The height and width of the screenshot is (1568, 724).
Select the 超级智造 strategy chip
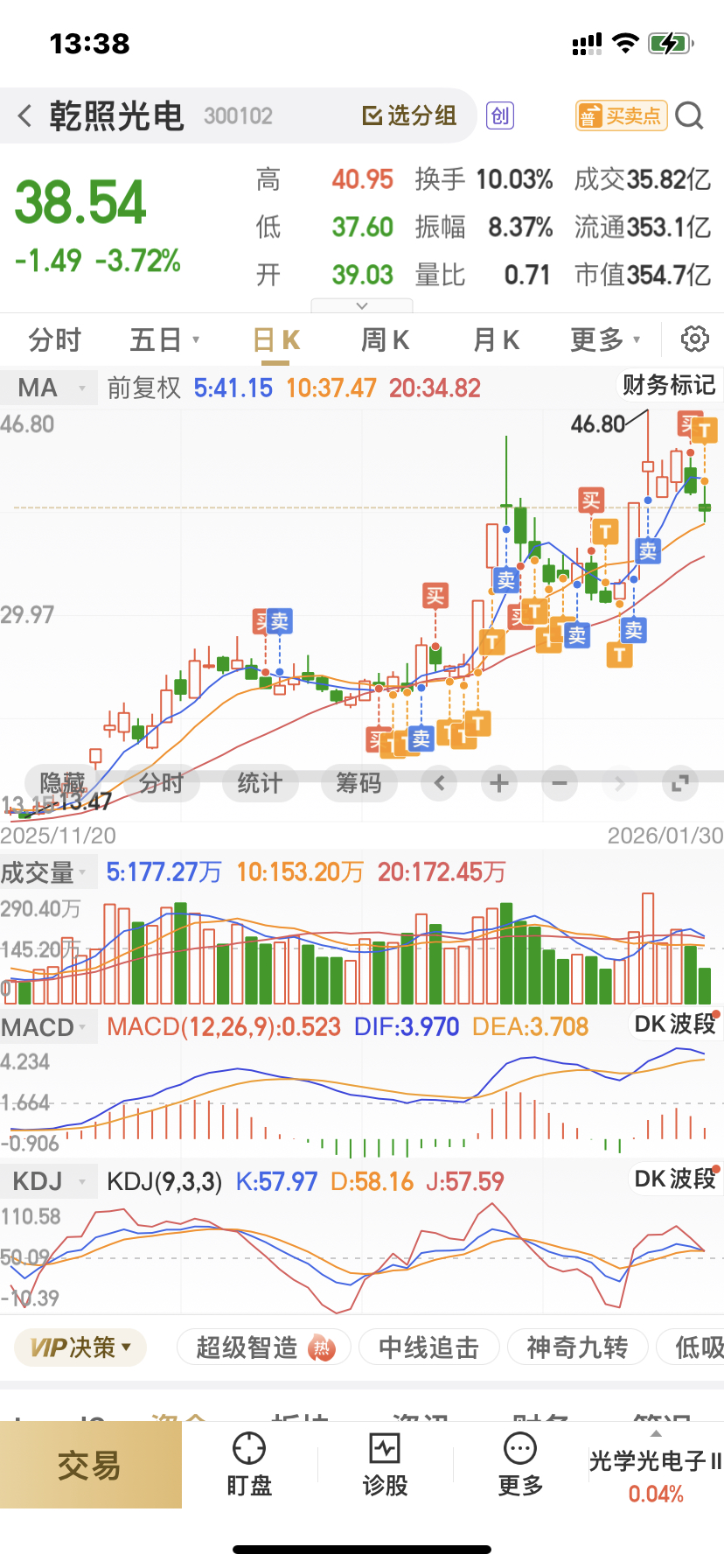pyautogui.click(x=263, y=1347)
